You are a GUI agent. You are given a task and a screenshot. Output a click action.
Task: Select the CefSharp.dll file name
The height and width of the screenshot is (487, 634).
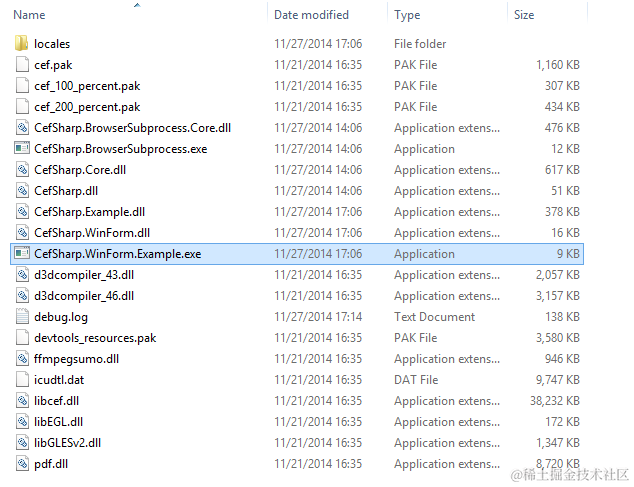click(66, 191)
